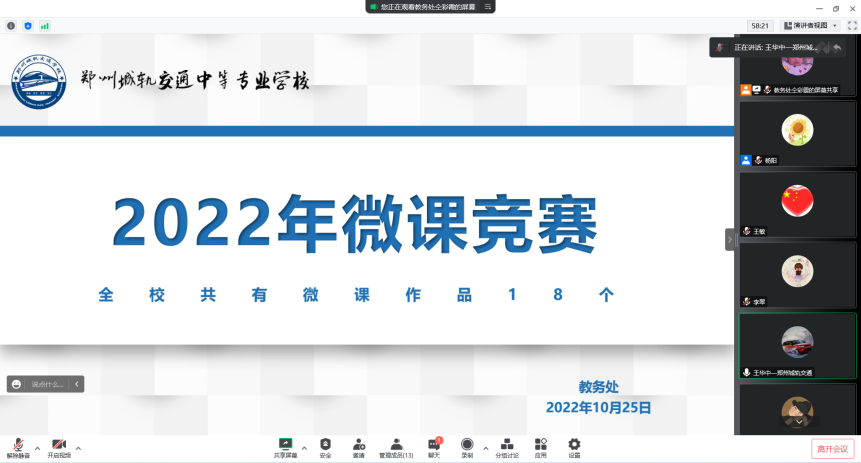861x463 pixels.
Task: Turn on the camera (开启视频)
Action: click(x=59, y=446)
